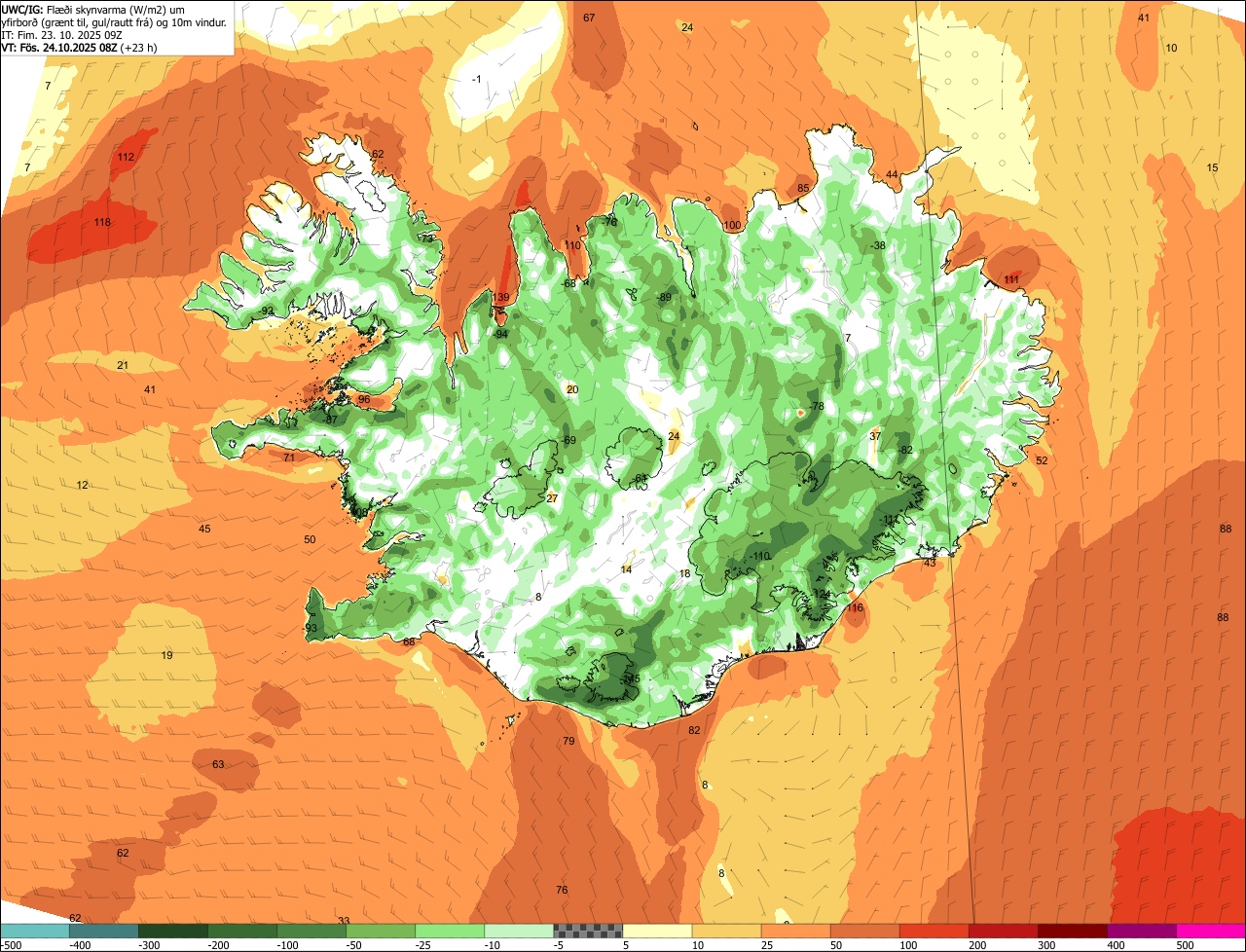Click the flux value 112 on the map

tap(126, 157)
